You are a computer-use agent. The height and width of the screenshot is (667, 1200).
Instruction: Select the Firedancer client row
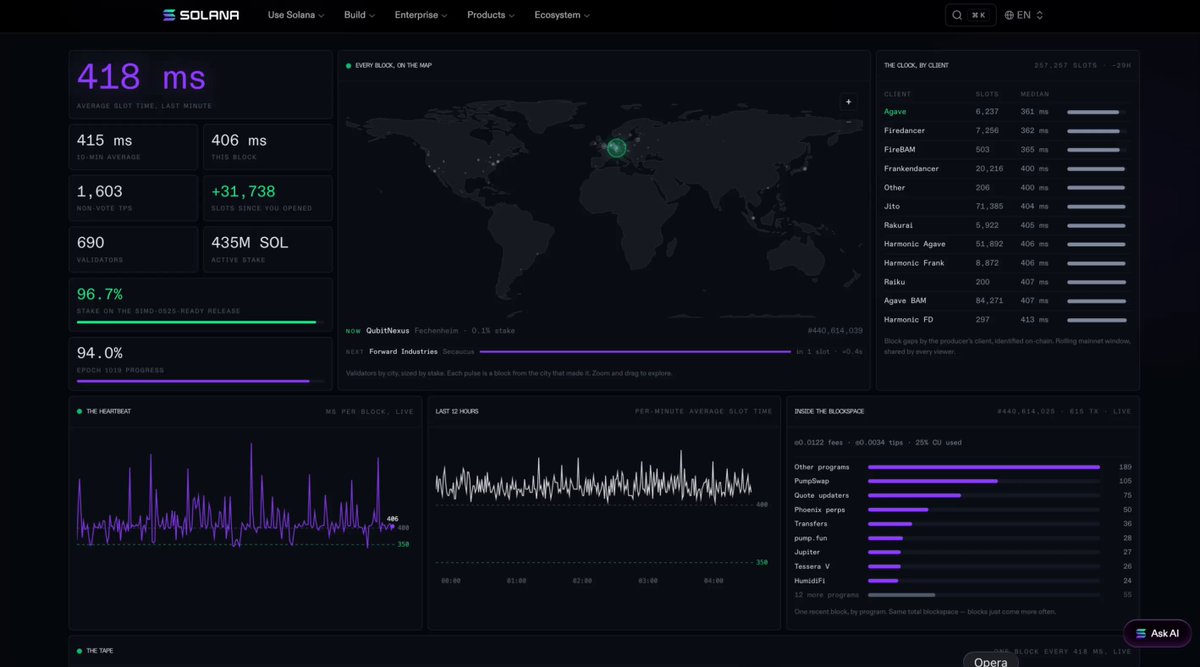pyautogui.click(x=1005, y=131)
